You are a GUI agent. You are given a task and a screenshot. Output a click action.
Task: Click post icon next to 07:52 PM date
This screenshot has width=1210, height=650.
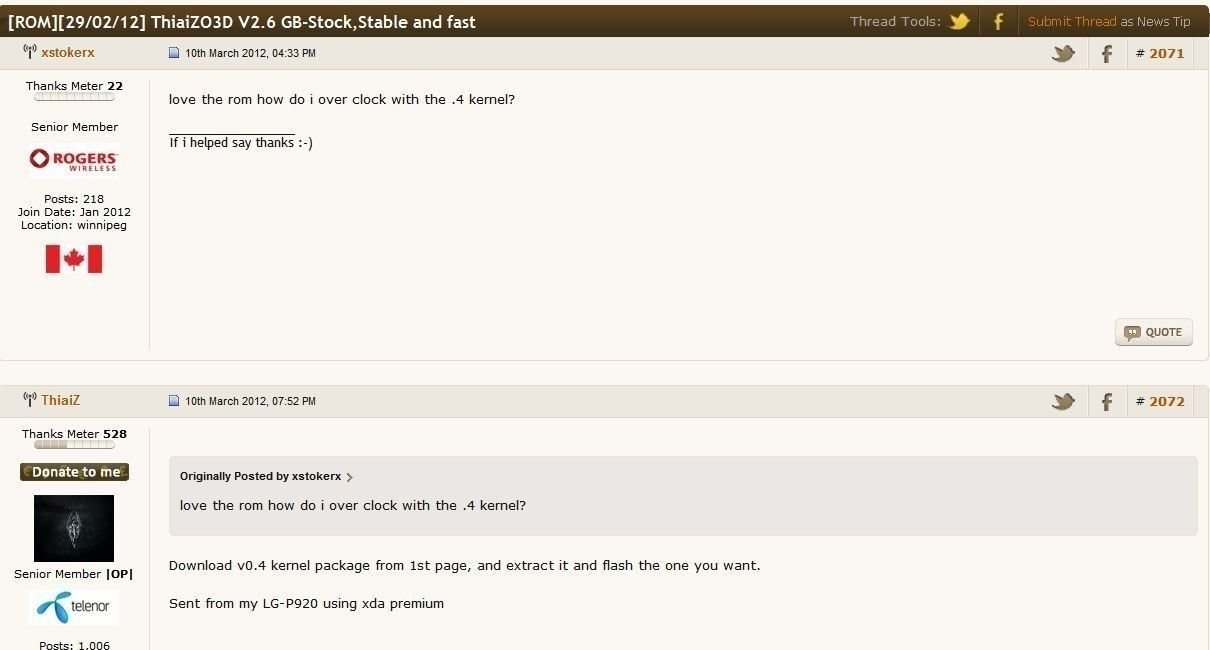(x=174, y=401)
